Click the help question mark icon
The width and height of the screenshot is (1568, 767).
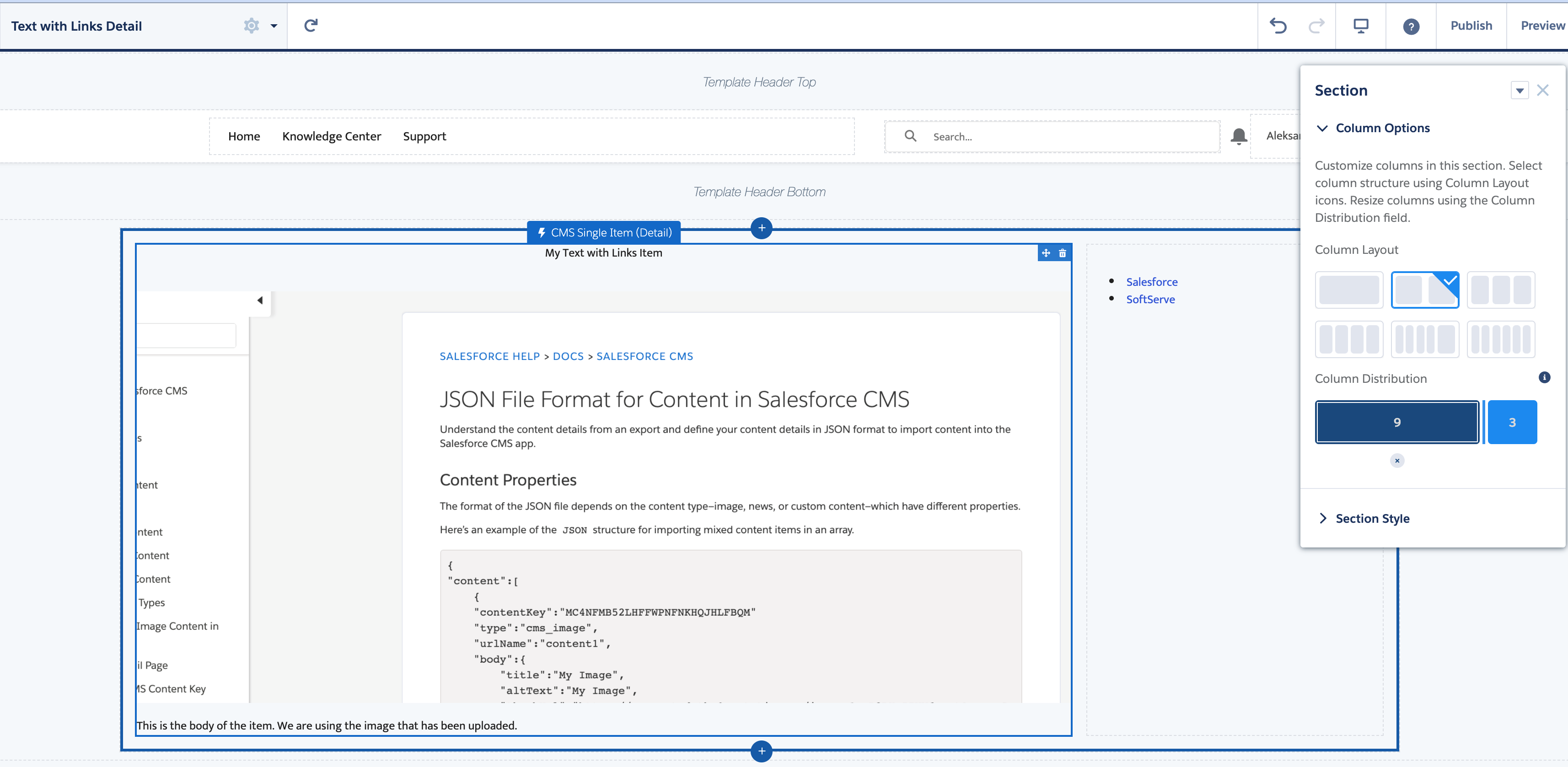coord(1412,25)
